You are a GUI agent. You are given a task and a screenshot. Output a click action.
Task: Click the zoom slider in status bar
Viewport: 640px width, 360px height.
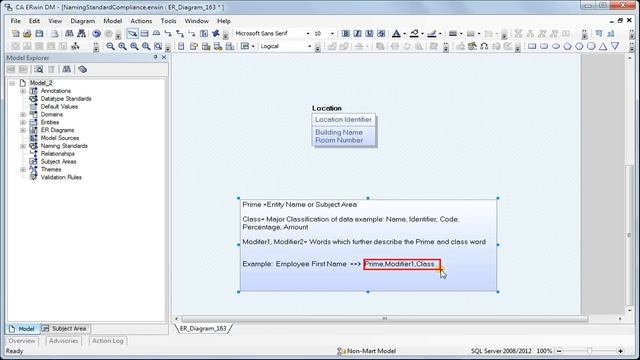pyautogui.click(x=589, y=351)
